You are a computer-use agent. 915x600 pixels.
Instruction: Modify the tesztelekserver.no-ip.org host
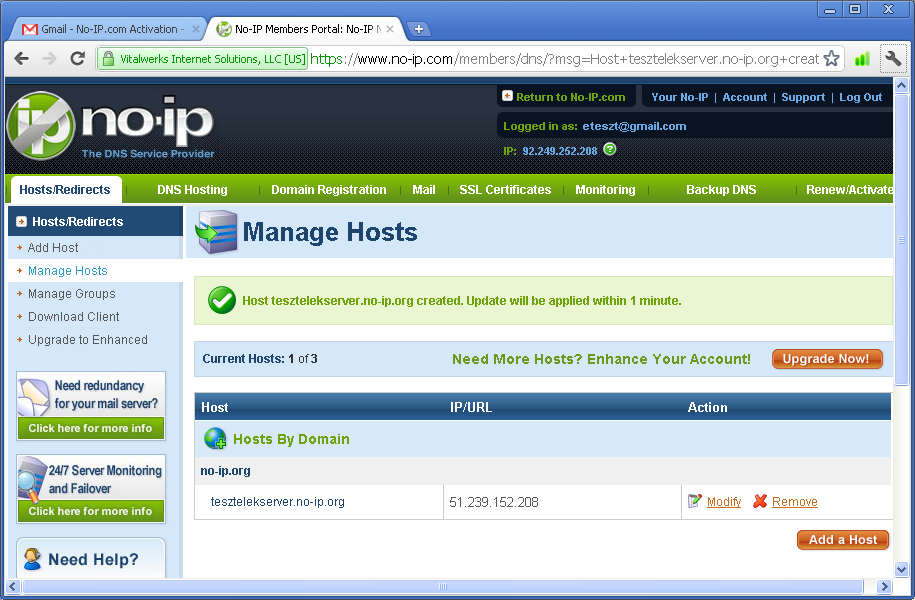pyautogui.click(x=723, y=502)
